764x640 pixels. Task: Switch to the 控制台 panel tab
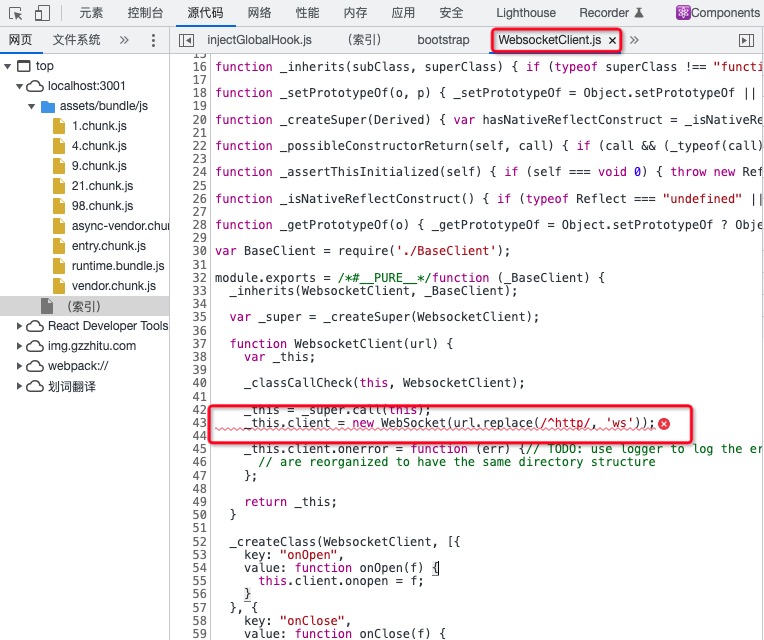pos(147,13)
